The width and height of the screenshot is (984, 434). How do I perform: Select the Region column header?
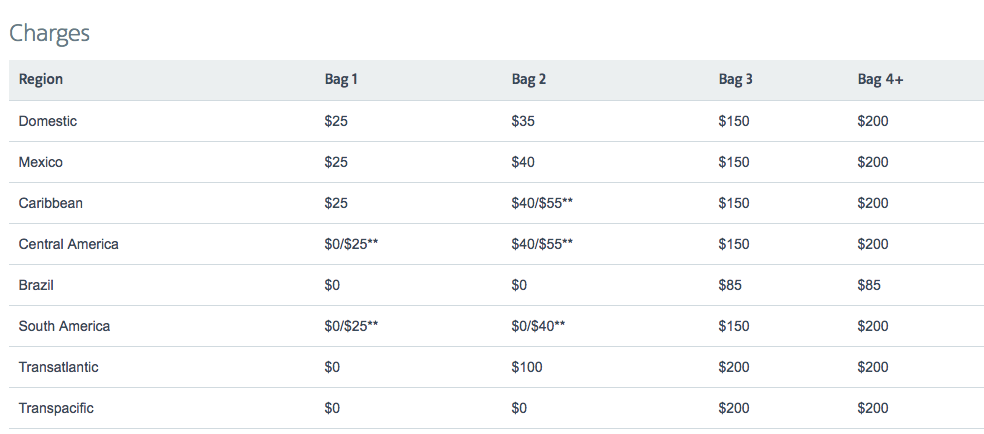41,80
